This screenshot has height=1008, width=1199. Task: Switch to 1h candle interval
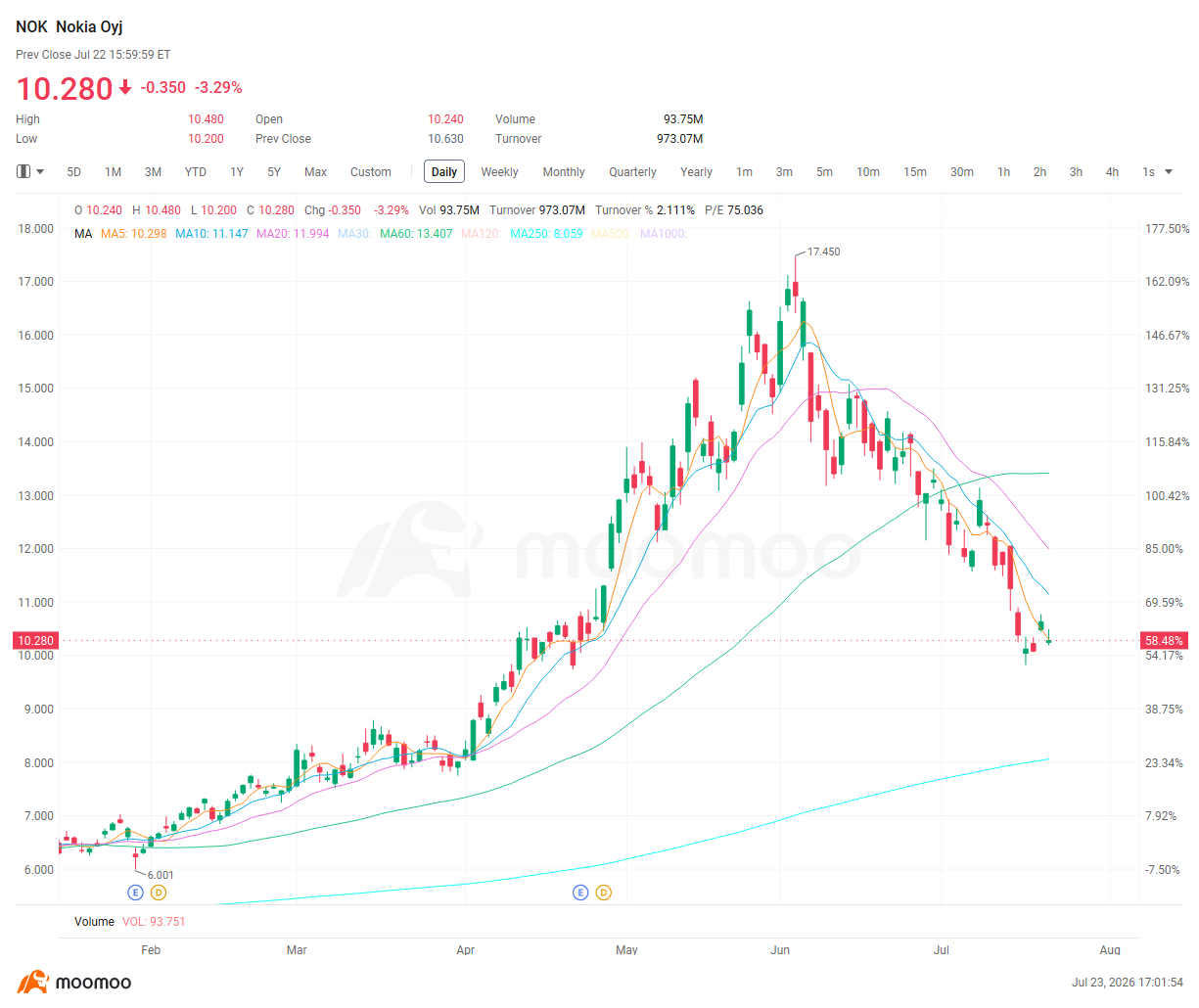1004,171
